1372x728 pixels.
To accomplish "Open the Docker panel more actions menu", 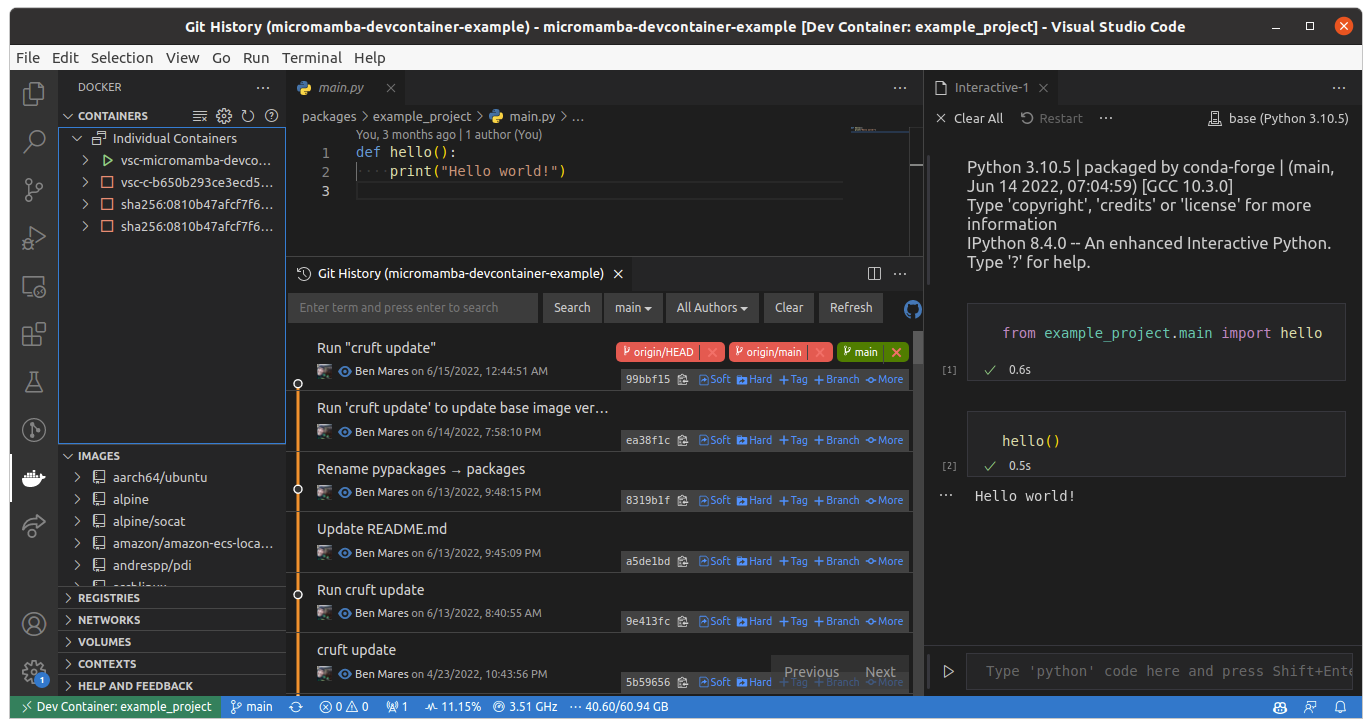I will (263, 88).
